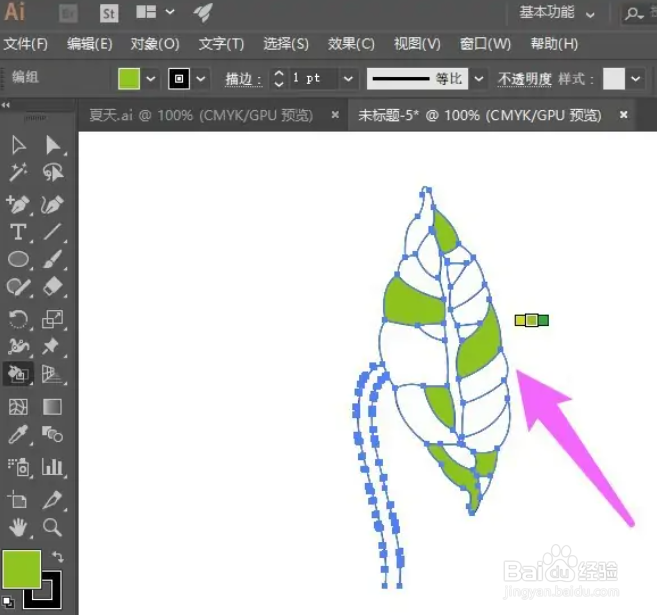Select the Shaper tool
This screenshot has width=657, height=615.
18,287
